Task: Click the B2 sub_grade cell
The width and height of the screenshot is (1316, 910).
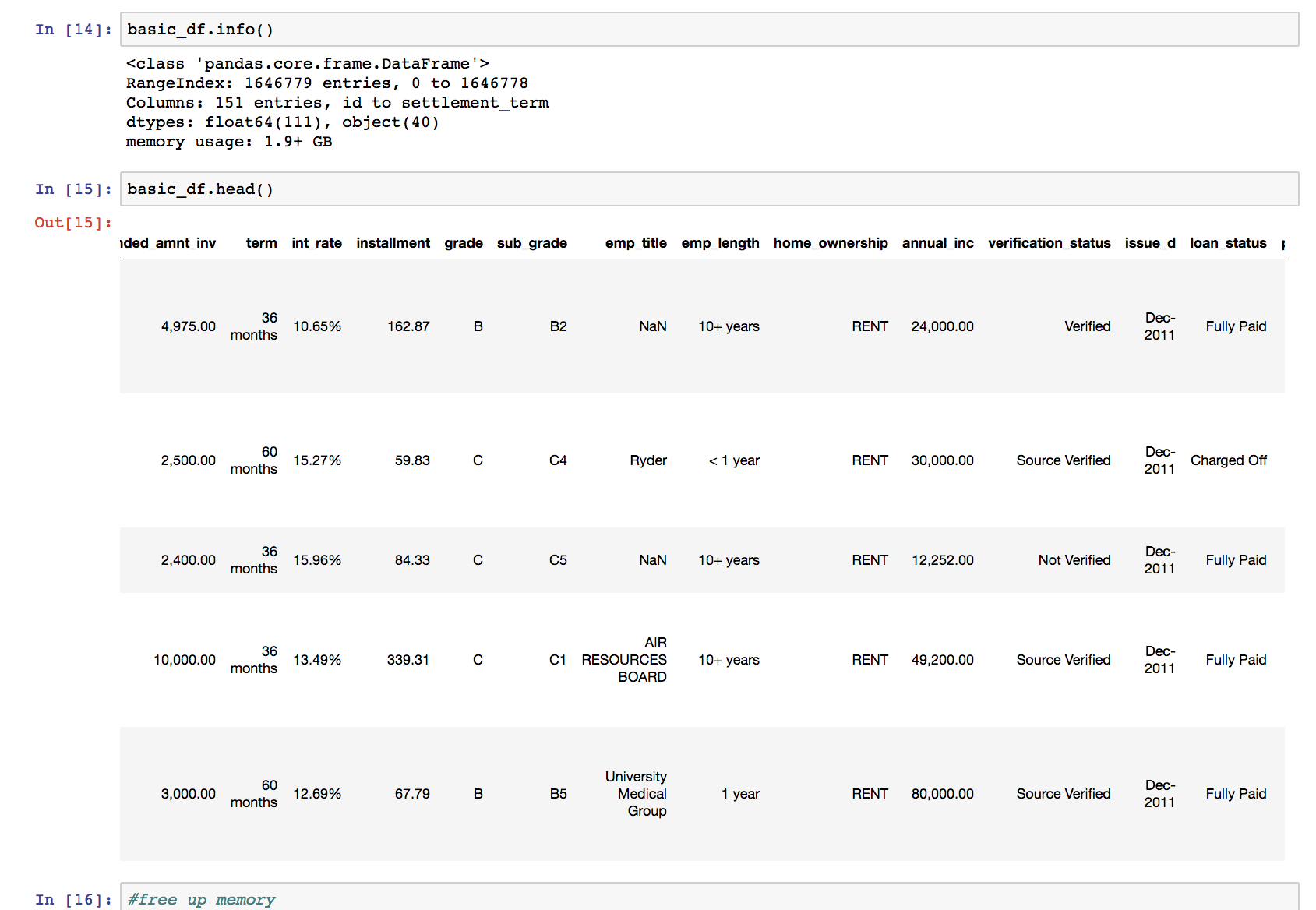Action: click(x=558, y=326)
